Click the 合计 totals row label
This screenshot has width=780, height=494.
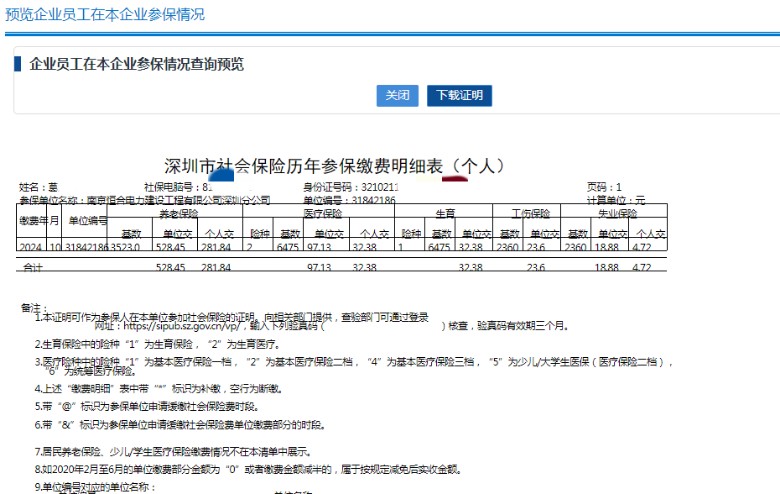34,268
